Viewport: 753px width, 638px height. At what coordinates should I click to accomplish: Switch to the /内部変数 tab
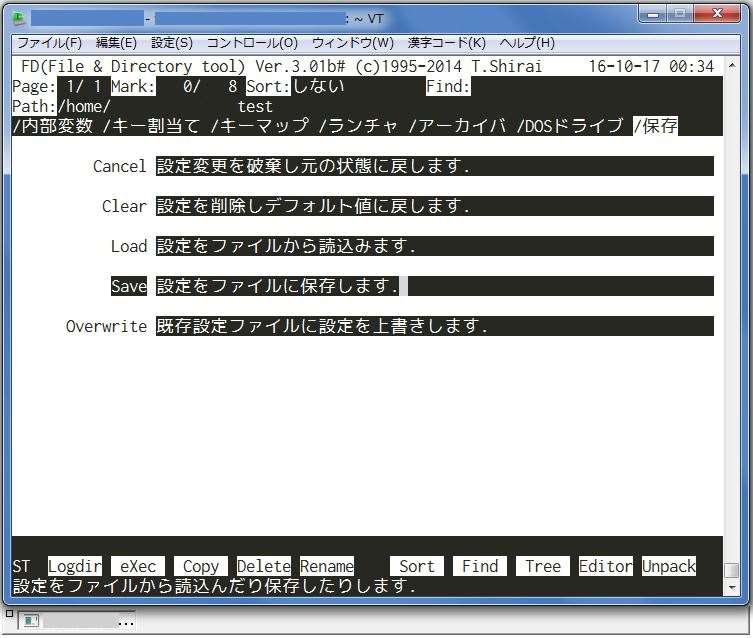pyautogui.click(x=53, y=126)
